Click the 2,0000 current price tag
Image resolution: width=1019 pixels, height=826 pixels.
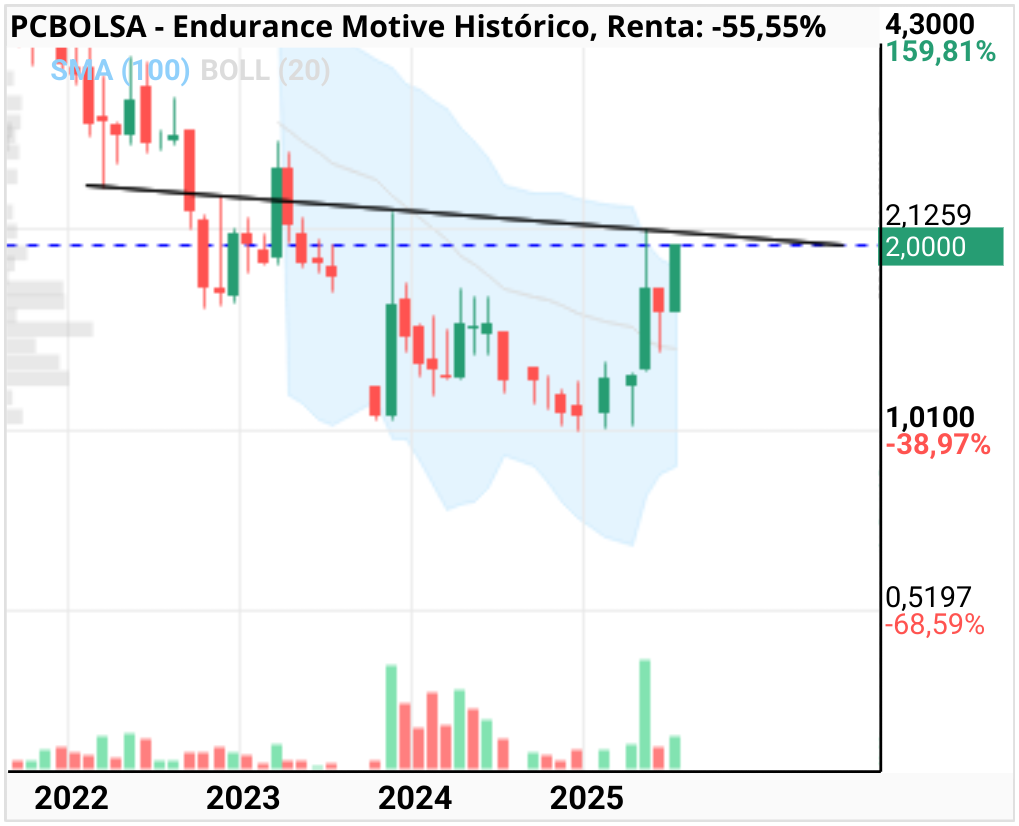click(940, 247)
